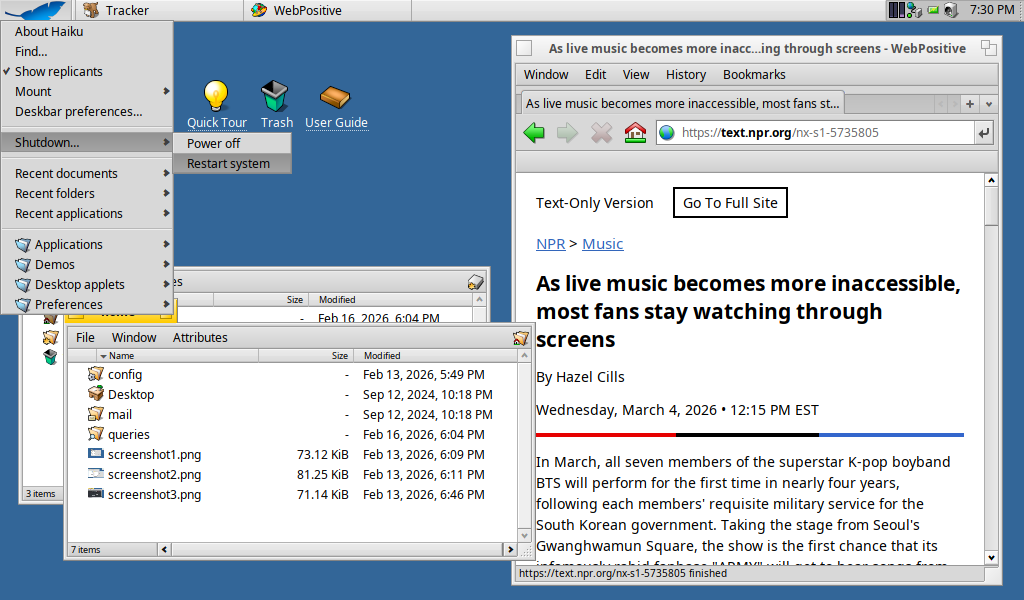This screenshot has width=1024, height=600.
Task: Toggle the Show replicants checked item
Action: coord(86,71)
